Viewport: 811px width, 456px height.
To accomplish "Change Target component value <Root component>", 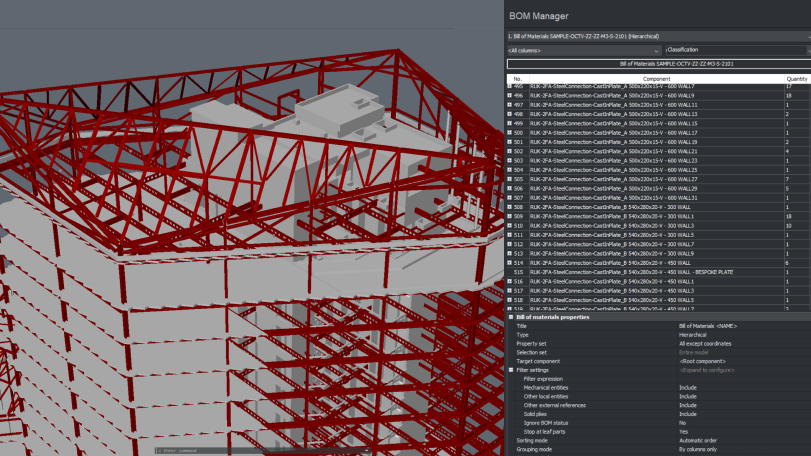I will coord(702,361).
